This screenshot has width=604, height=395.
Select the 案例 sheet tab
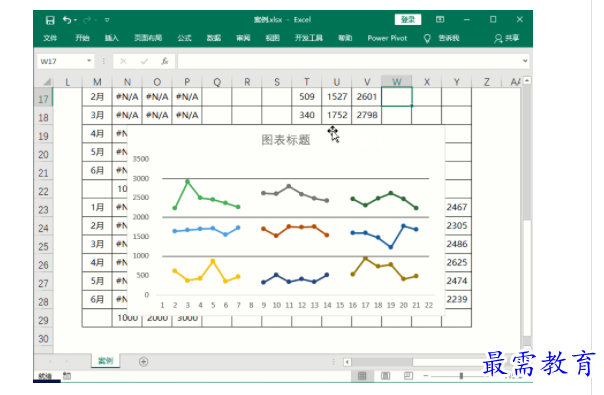106,361
